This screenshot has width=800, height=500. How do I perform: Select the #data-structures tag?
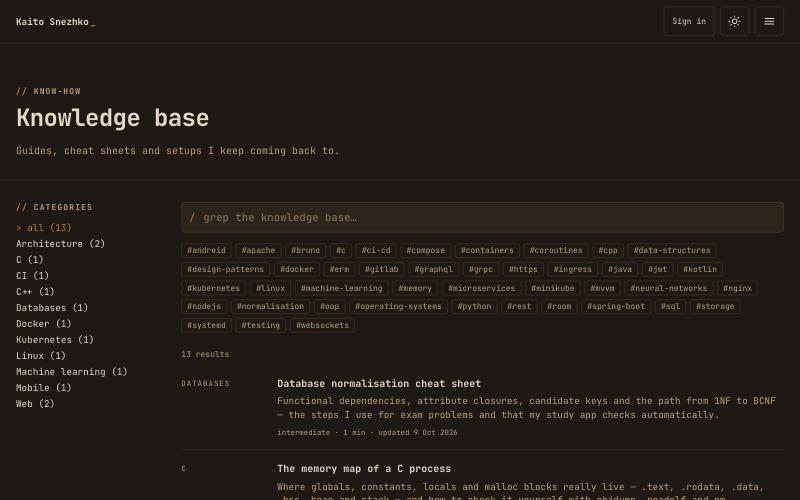click(x=671, y=251)
